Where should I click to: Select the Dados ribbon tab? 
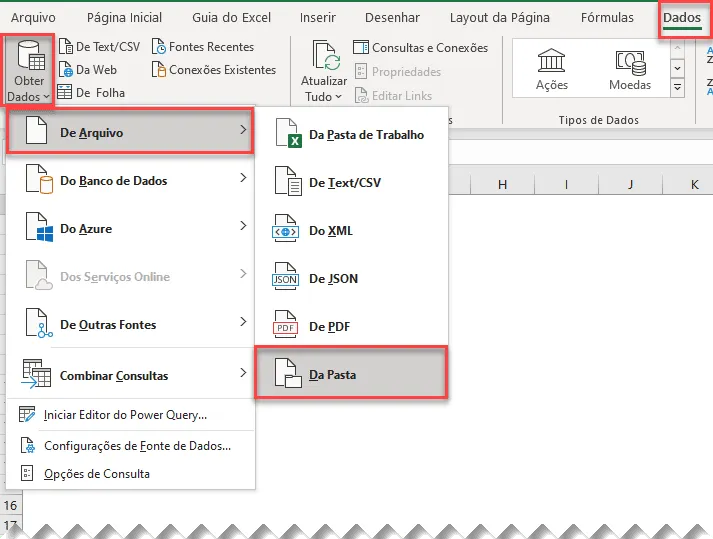[x=682, y=18]
